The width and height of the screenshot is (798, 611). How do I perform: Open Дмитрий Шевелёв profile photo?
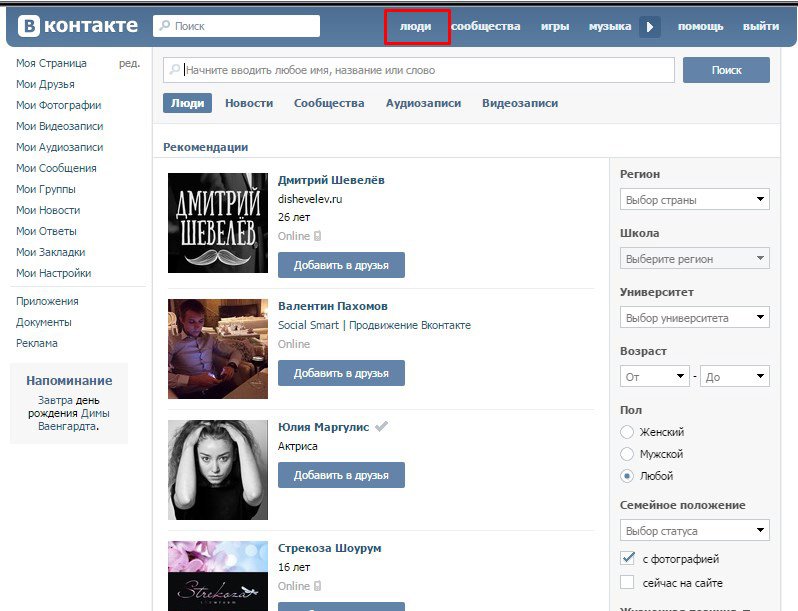coord(217,223)
